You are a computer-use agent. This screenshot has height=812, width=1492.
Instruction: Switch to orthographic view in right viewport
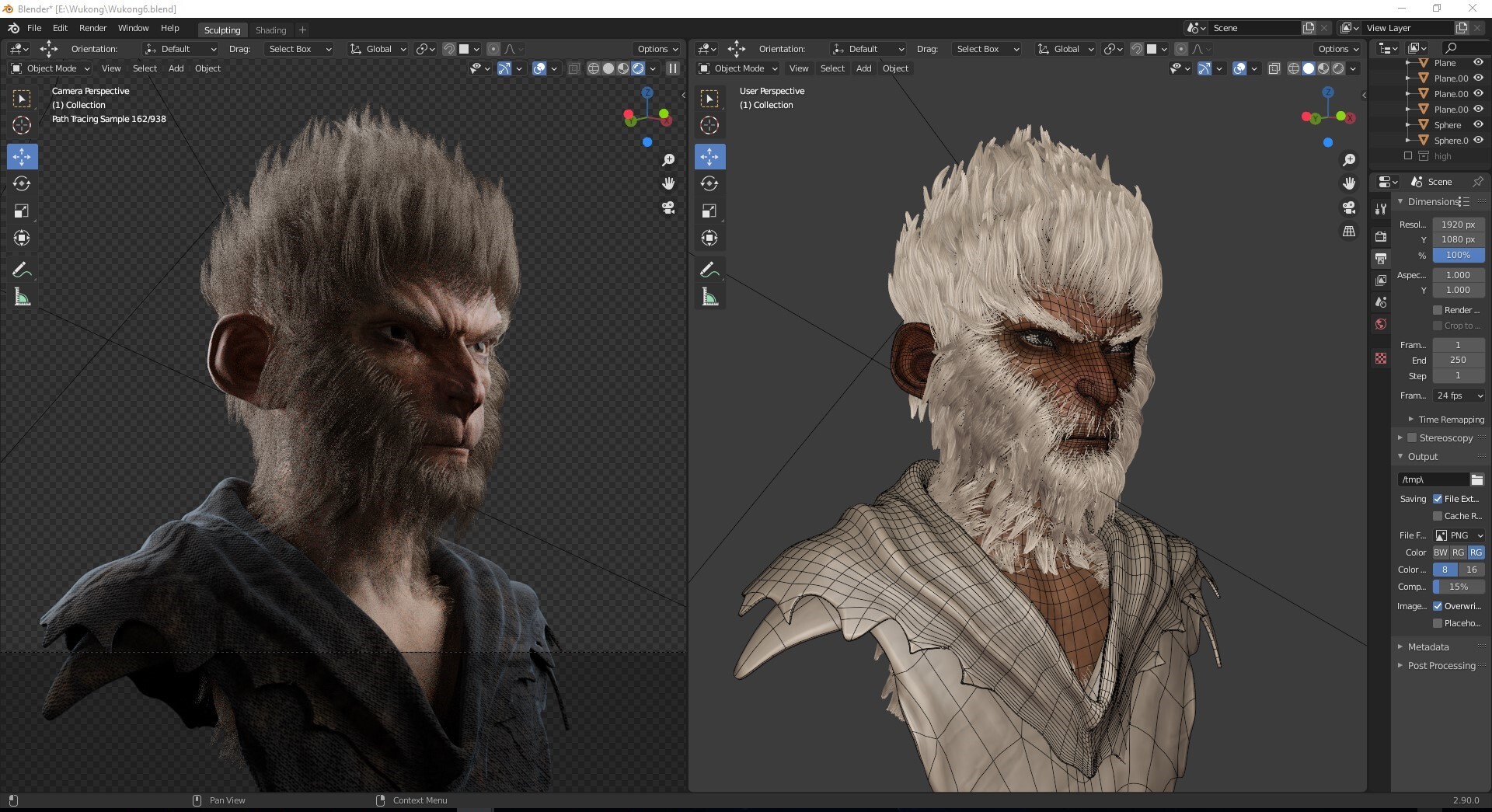pyautogui.click(x=1349, y=232)
